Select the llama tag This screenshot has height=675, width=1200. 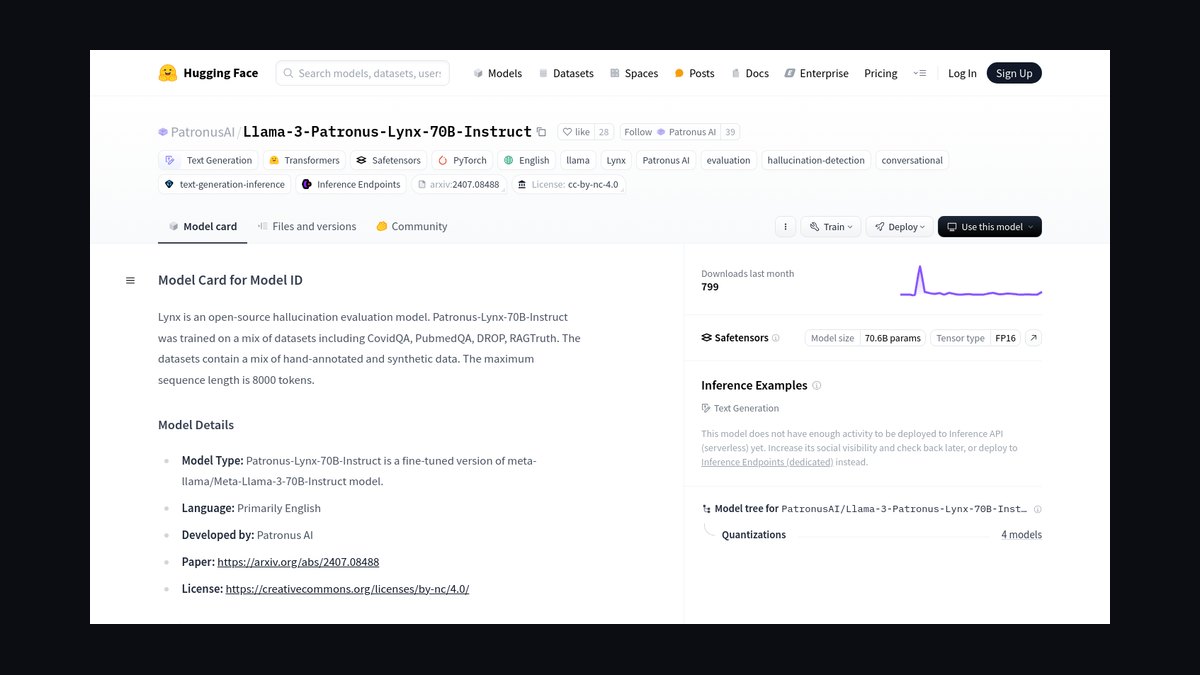578,160
